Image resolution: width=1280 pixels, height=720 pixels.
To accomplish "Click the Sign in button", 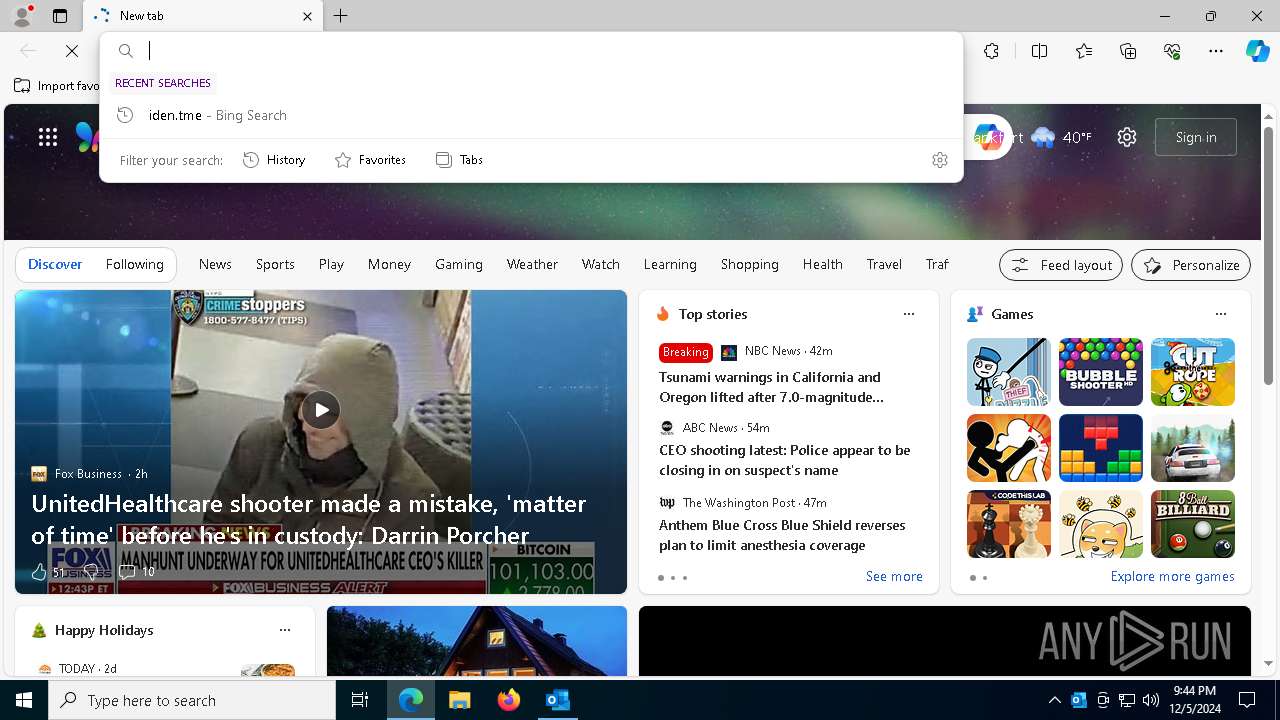I will click(1196, 137).
